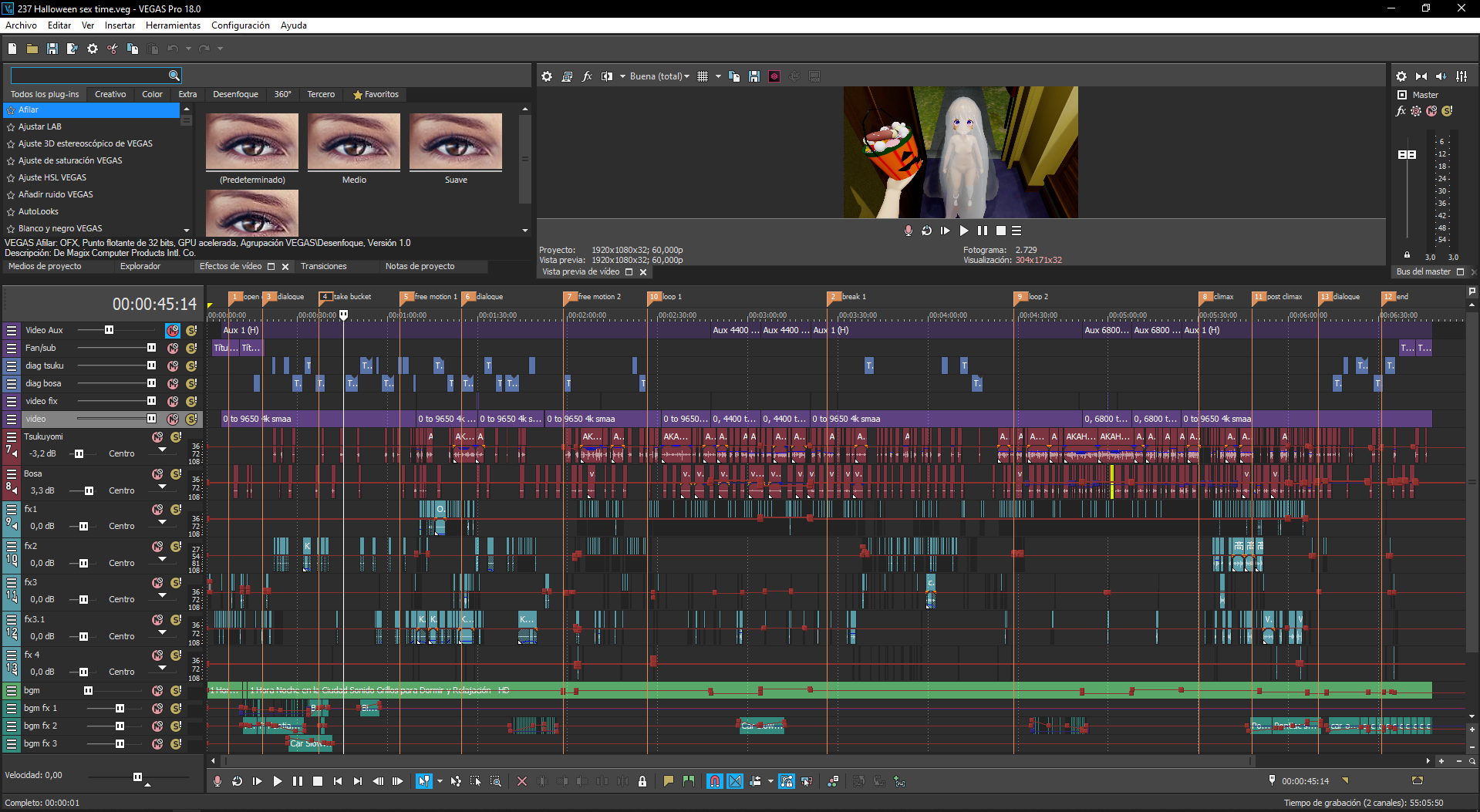Viewport: 1480px width, 812px height.
Task: Toggle split-screen view in video preview
Action: click(x=607, y=76)
